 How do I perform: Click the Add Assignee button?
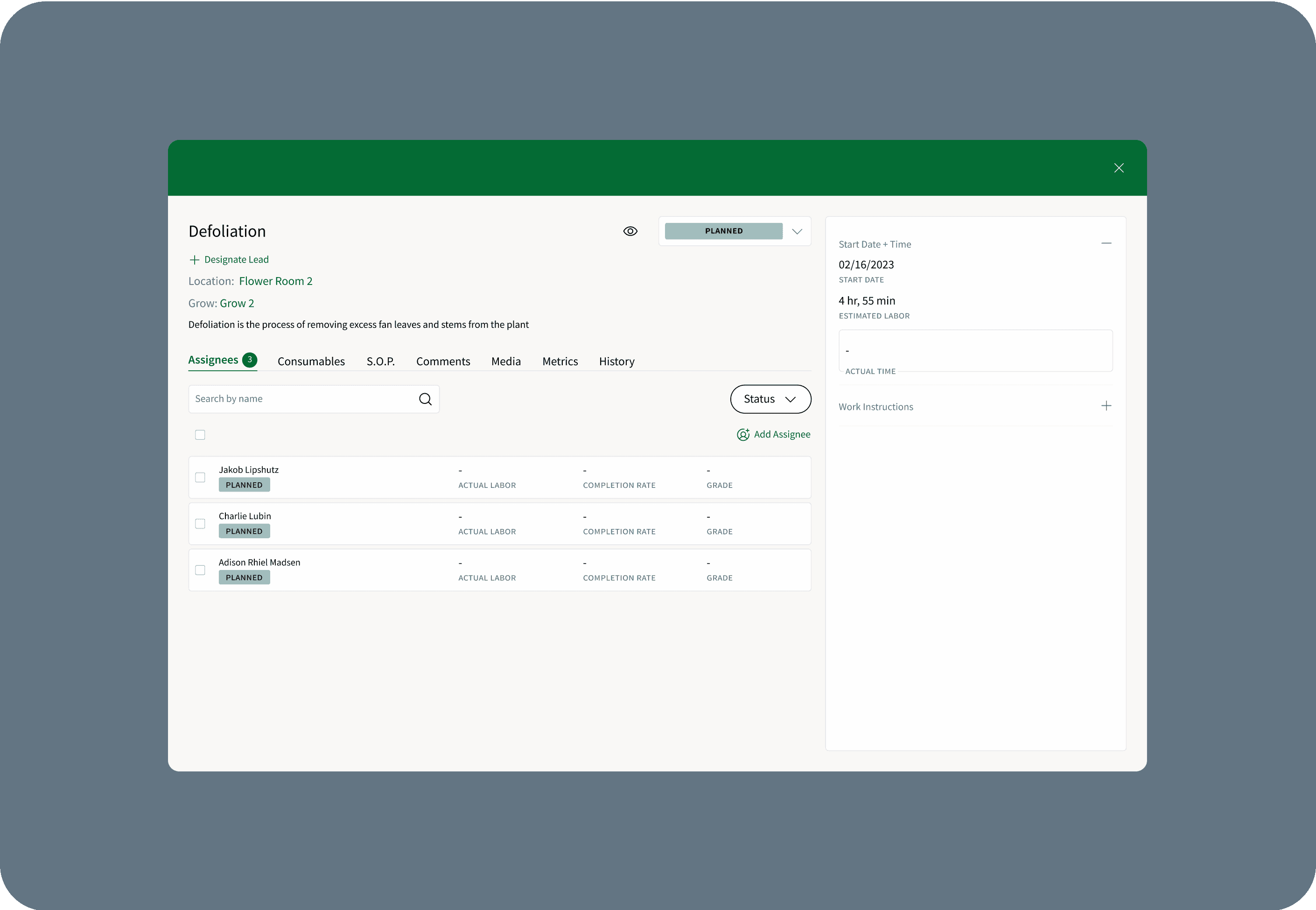[774, 434]
